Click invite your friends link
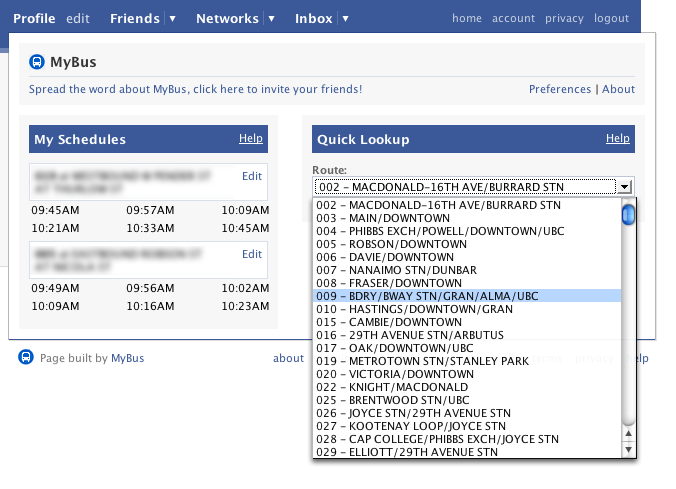676x489 pixels. (x=195, y=89)
